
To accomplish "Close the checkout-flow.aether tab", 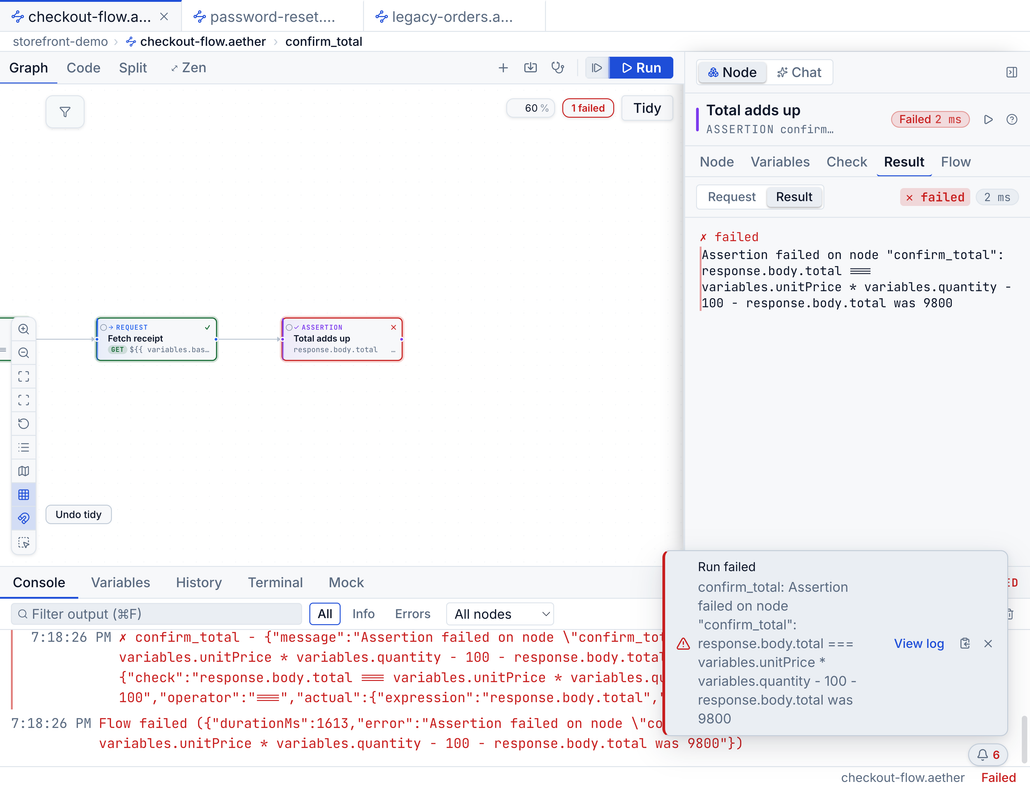I will coord(164,16).
